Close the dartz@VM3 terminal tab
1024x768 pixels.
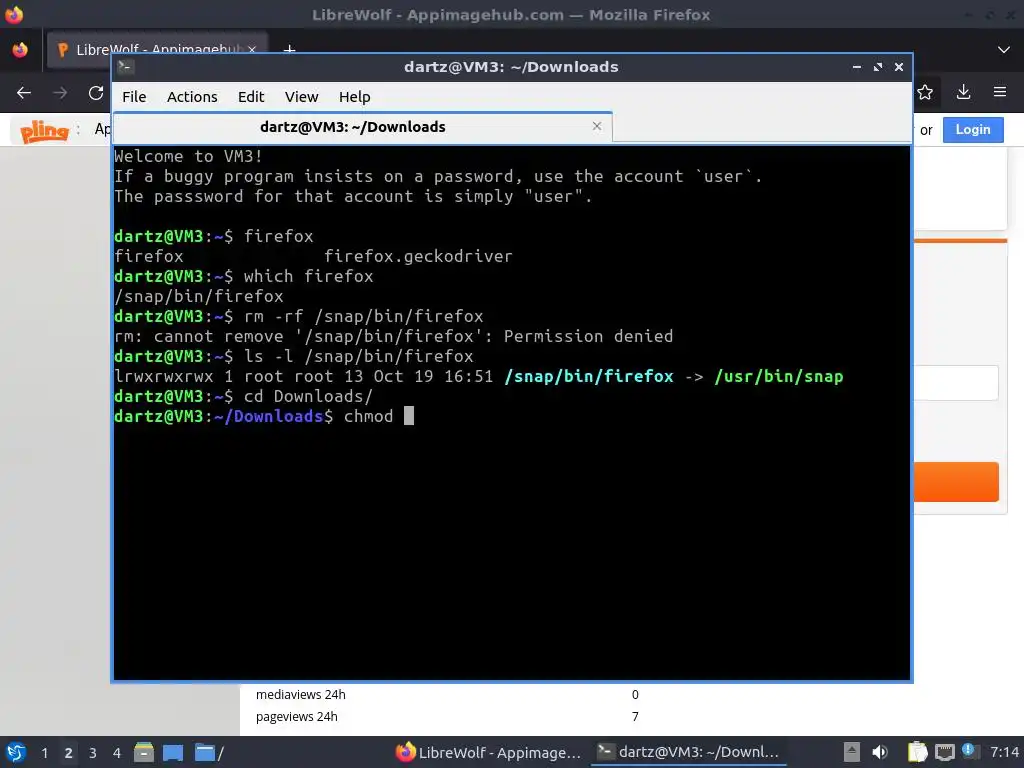pos(596,126)
